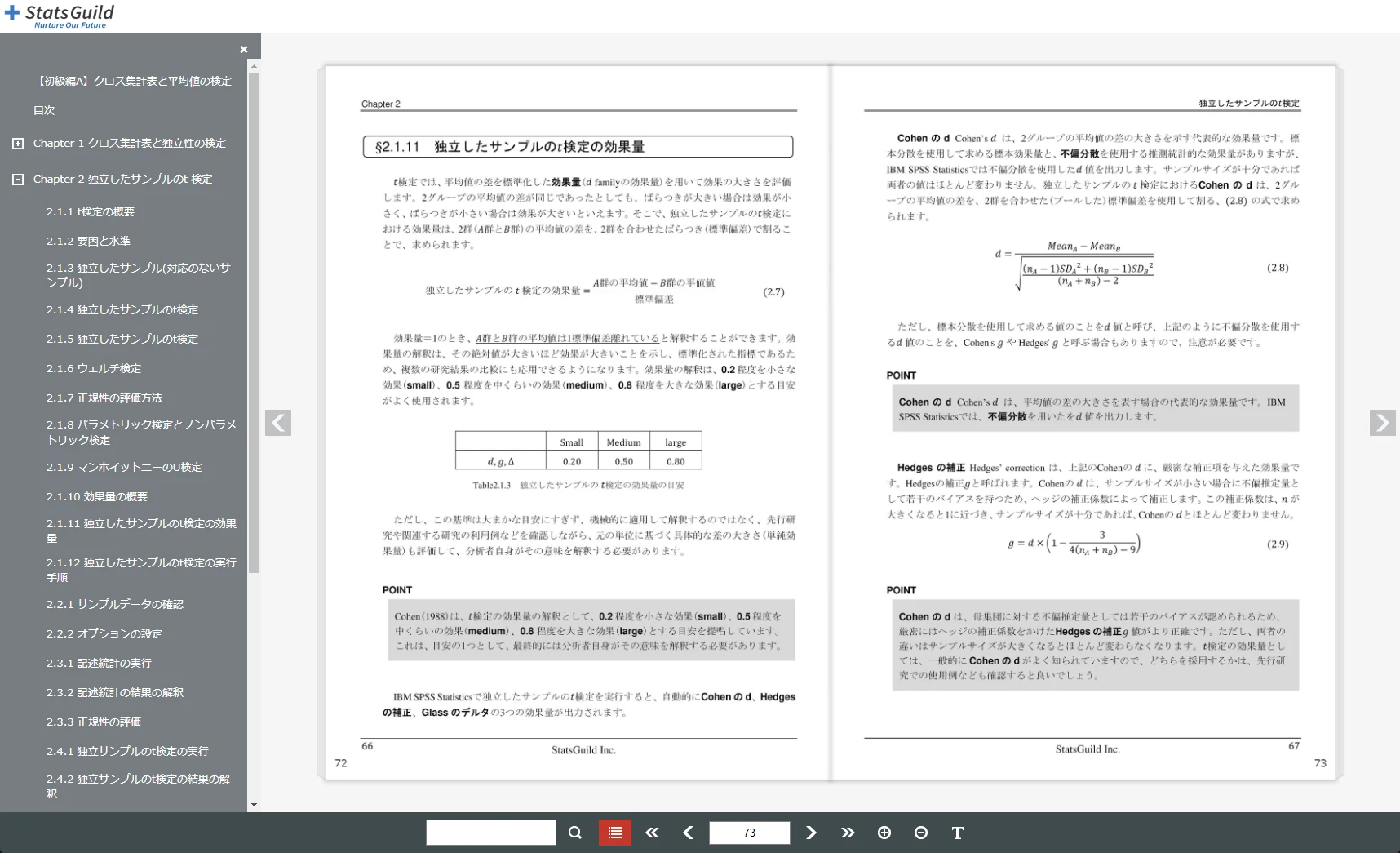This screenshot has width=1400, height=853.
Task: Select the text mode T icon
Action: (x=957, y=833)
